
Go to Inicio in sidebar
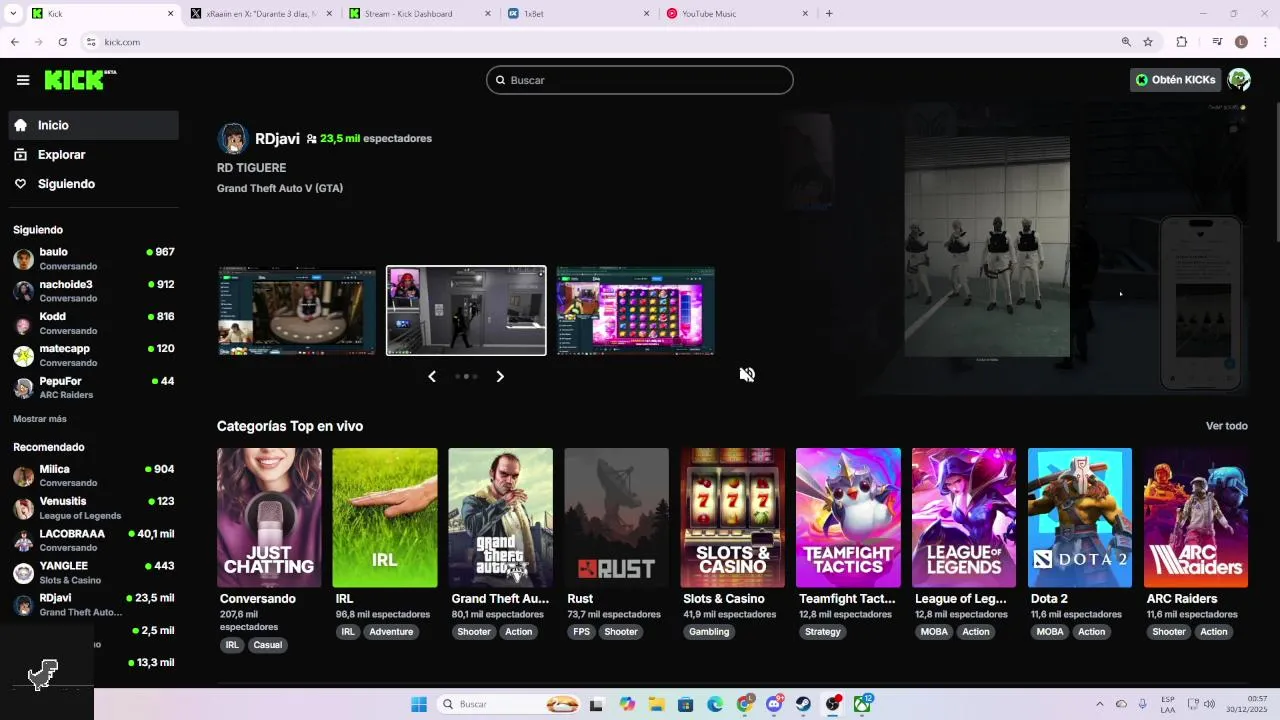[94, 125]
